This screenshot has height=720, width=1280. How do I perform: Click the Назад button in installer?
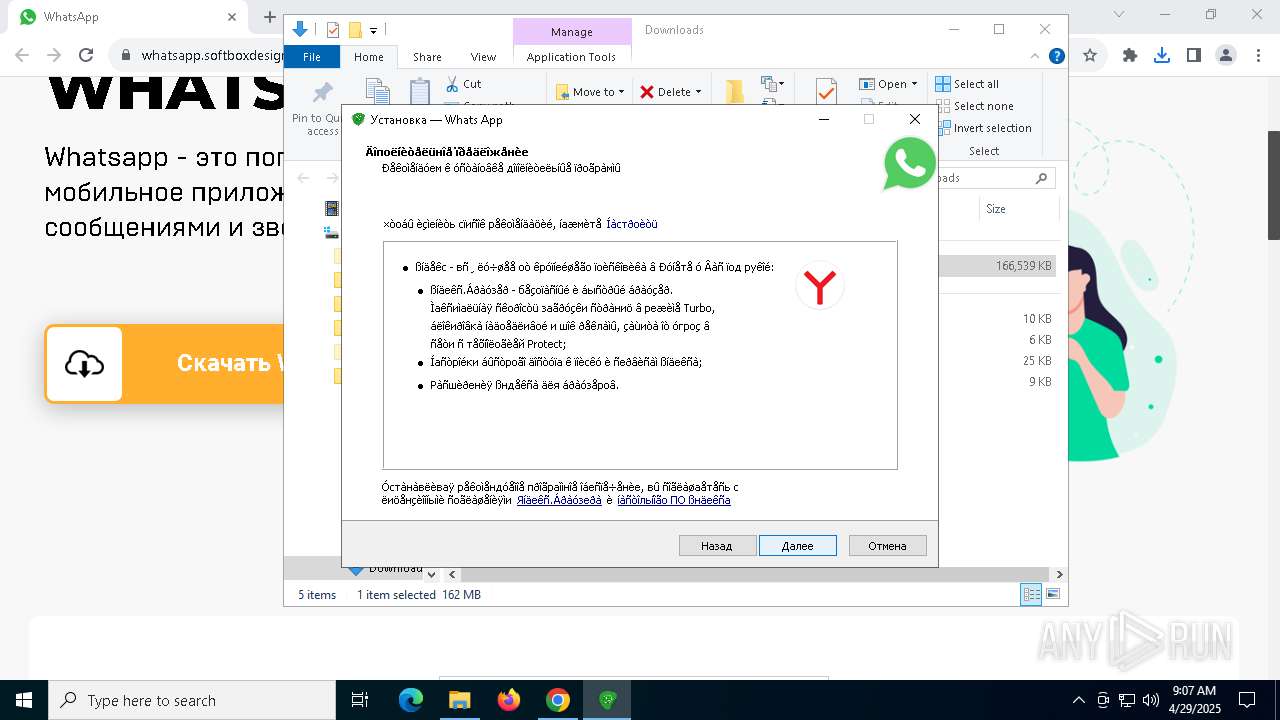coord(716,546)
